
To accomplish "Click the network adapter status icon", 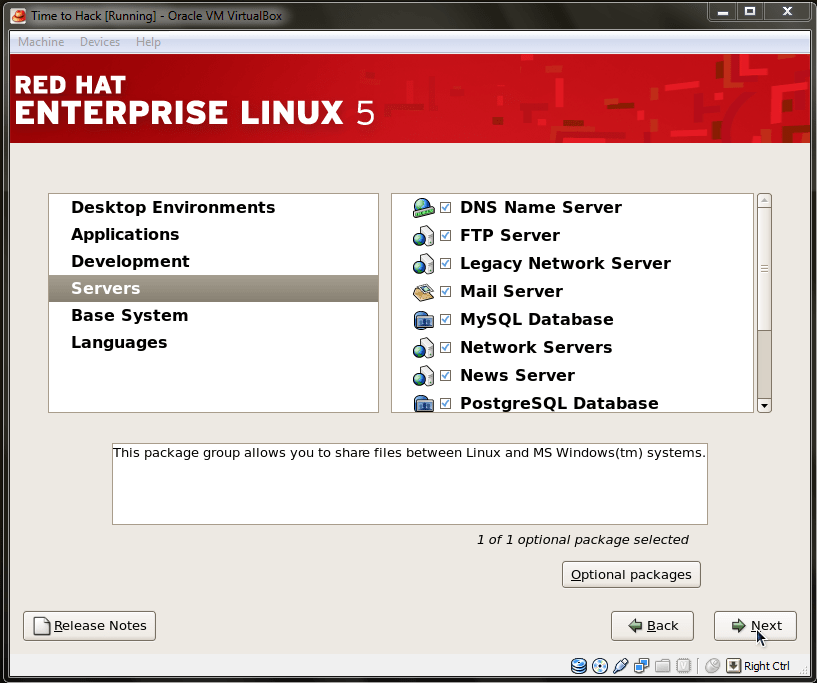I will click(641, 665).
